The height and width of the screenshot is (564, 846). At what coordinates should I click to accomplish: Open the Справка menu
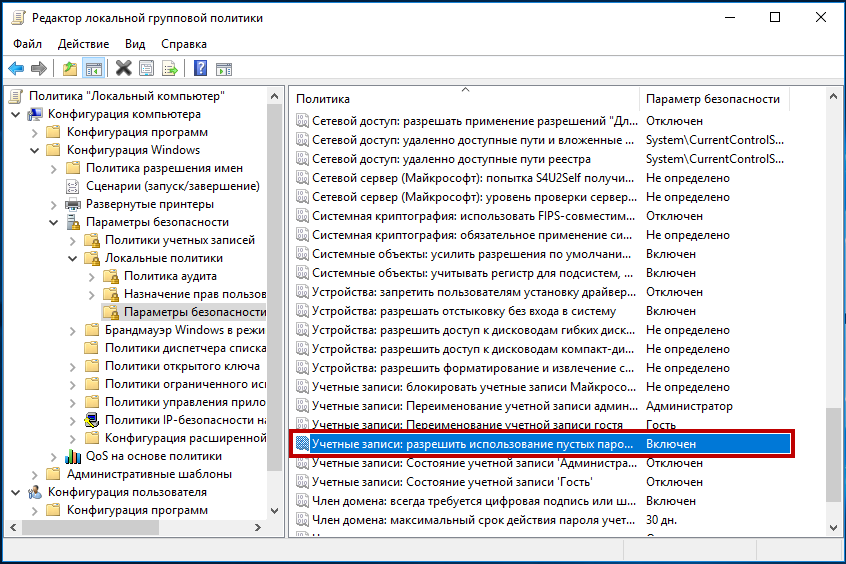[184, 44]
